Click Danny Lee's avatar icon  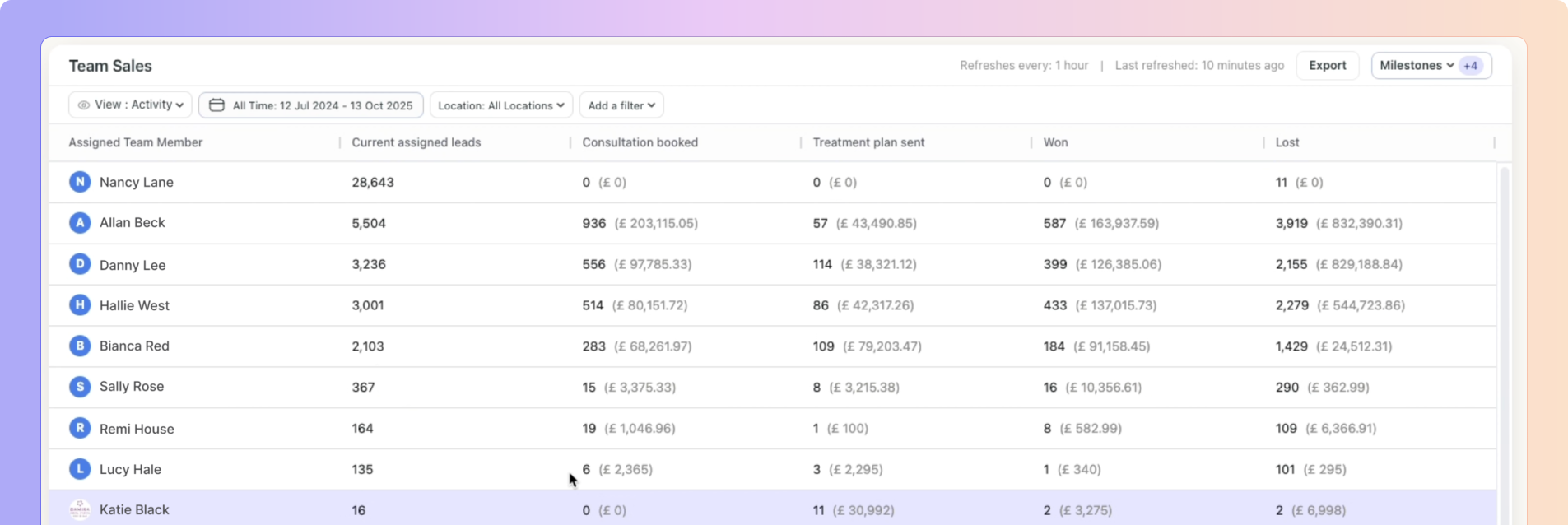[80, 264]
